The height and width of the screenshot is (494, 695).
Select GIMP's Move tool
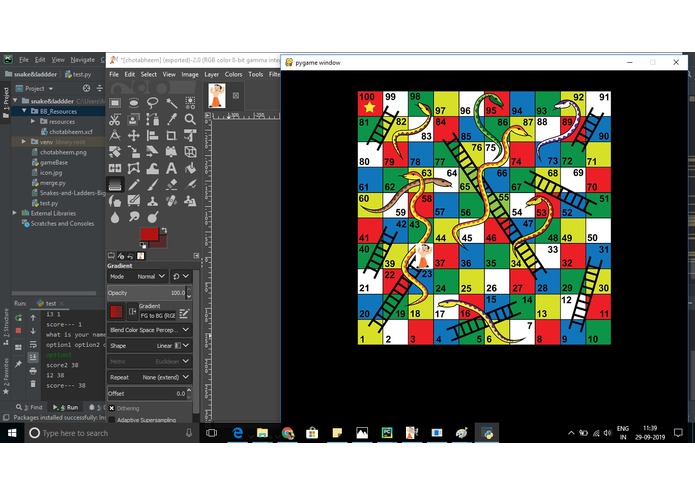coord(133,136)
